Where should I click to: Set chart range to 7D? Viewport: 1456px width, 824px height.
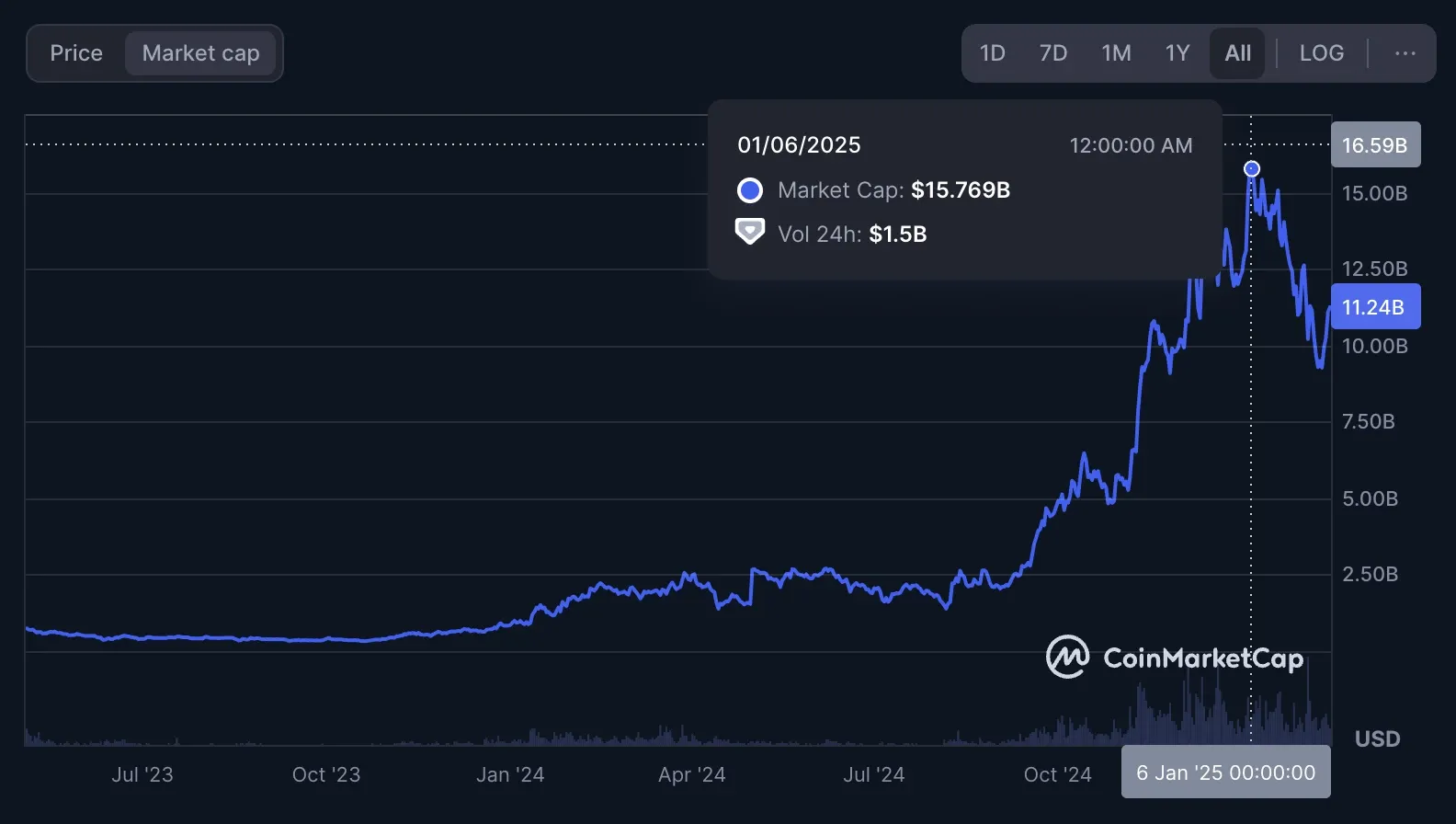pyautogui.click(x=1053, y=53)
